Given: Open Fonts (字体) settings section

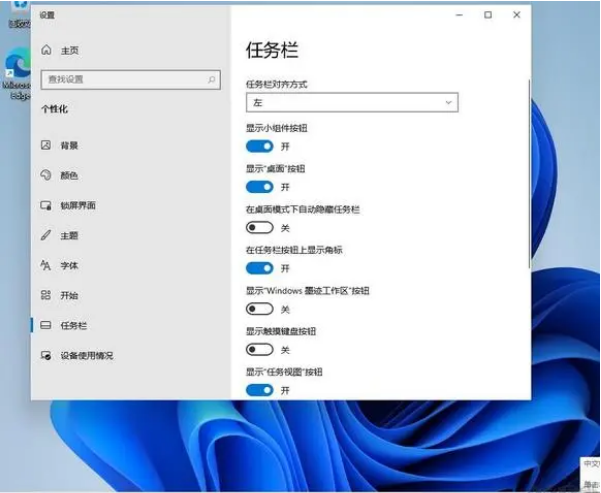Looking at the screenshot, I should pyautogui.click(x=69, y=265).
